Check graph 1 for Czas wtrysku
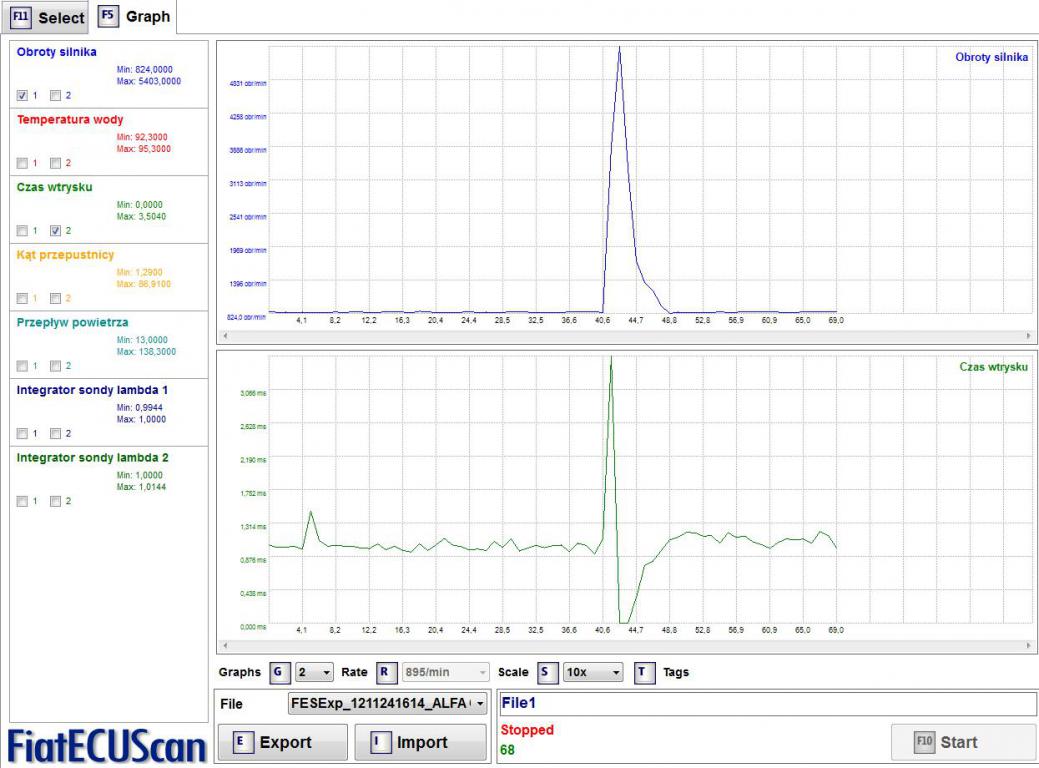The image size is (1039, 768). pos(23,231)
